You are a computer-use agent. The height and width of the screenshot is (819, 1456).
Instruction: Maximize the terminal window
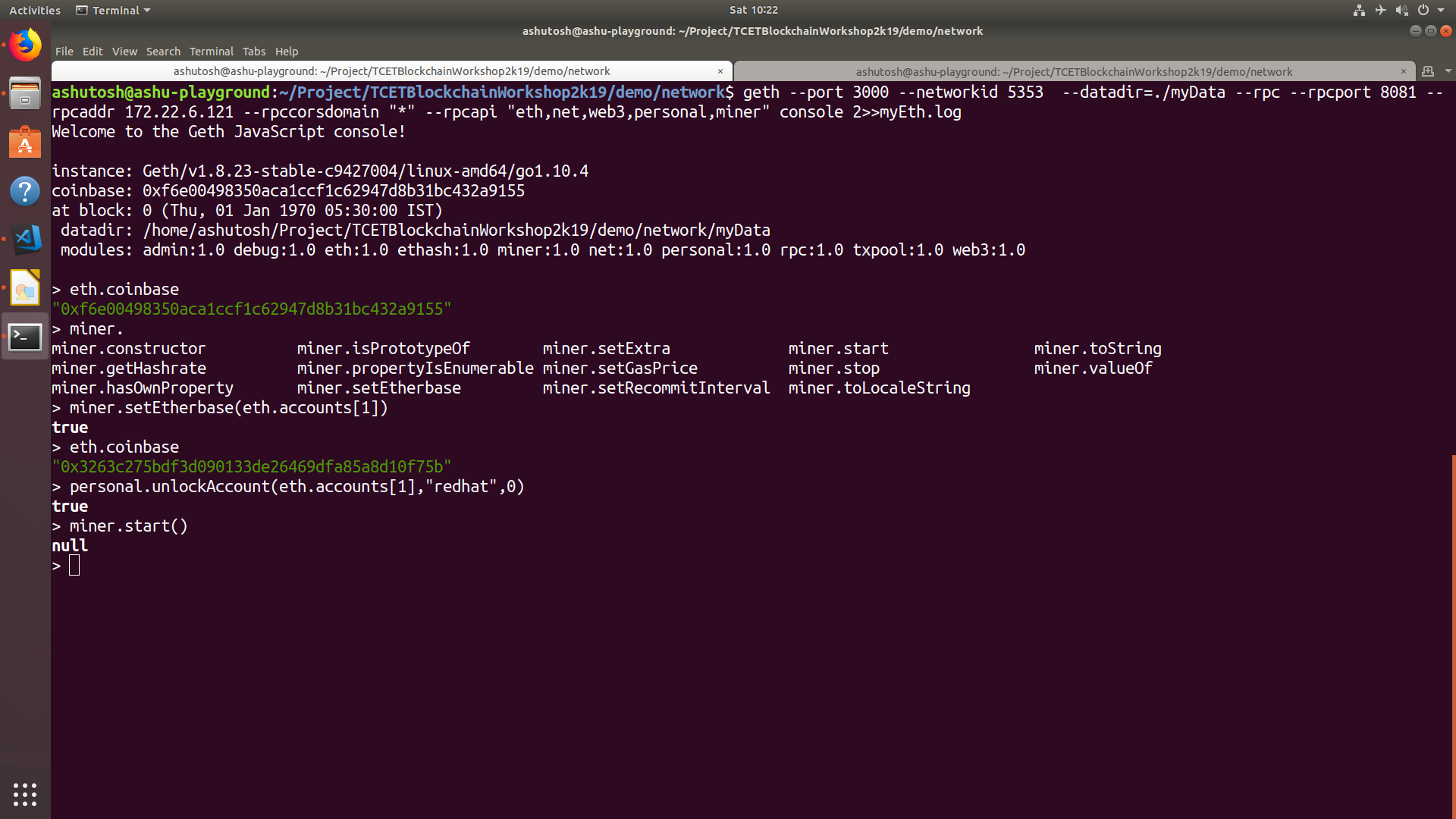point(1431,31)
